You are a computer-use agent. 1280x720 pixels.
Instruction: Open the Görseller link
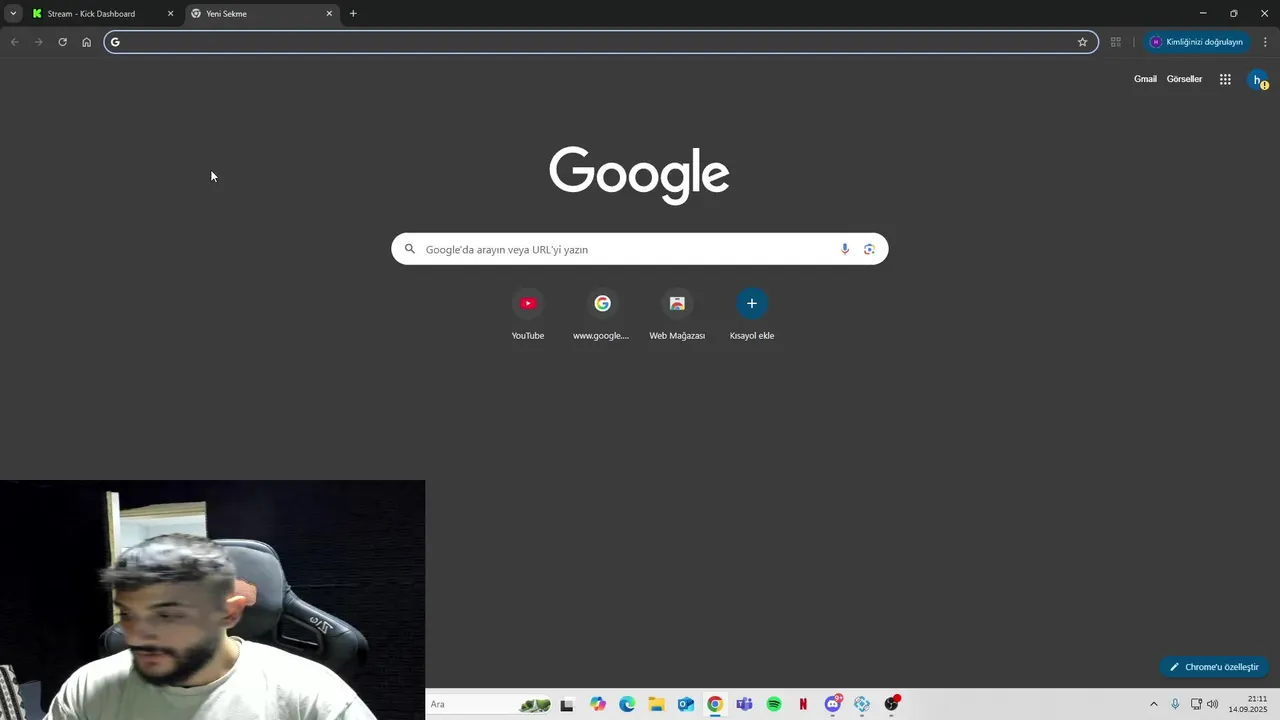click(1184, 79)
